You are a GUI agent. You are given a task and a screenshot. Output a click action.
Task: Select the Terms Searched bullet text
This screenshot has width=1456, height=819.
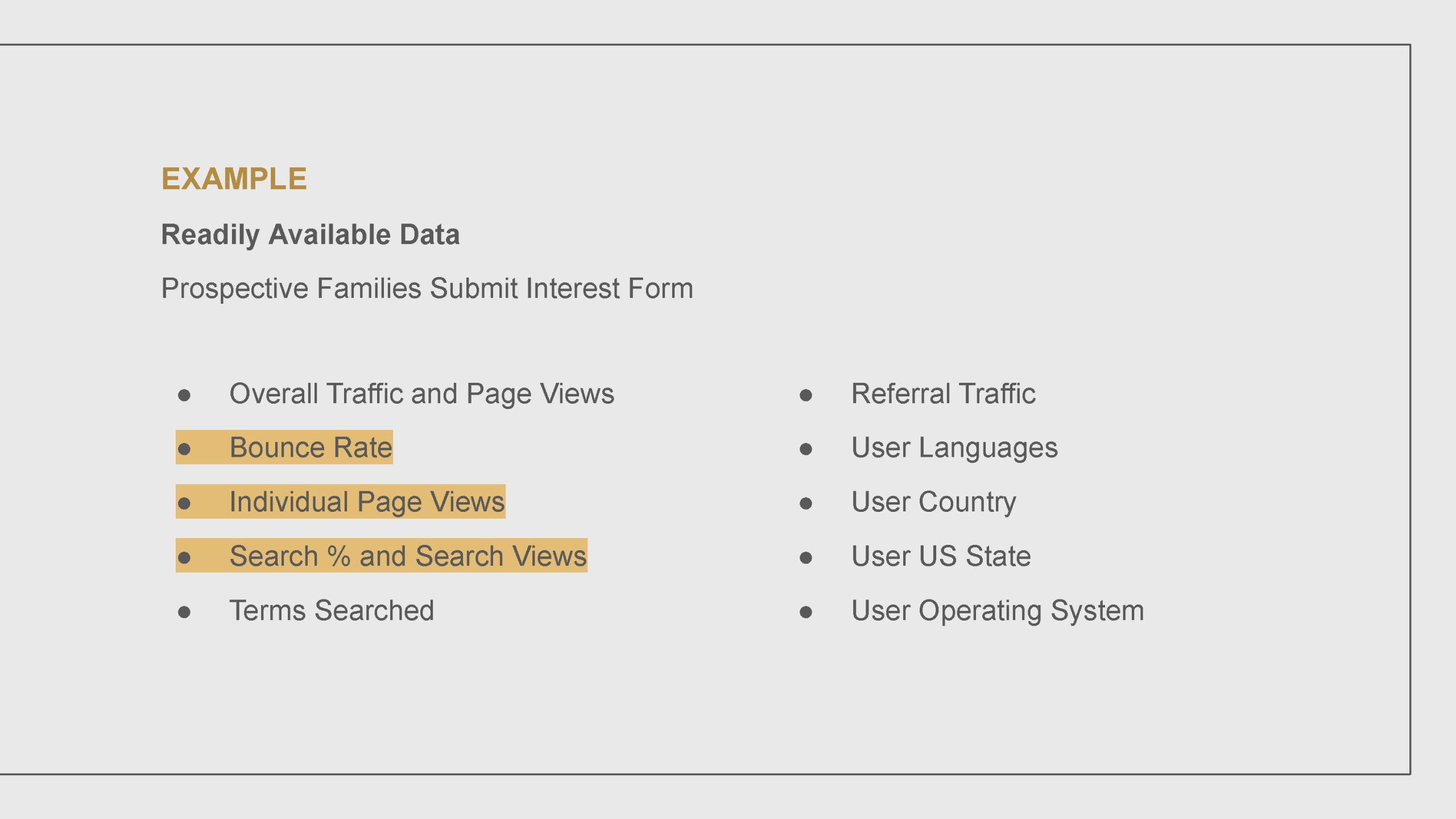tap(332, 610)
